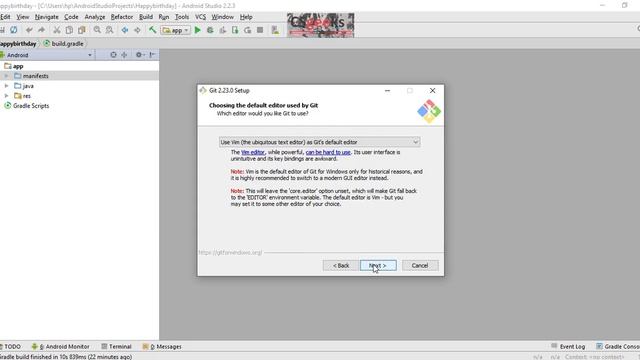This screenshot has width=640, height=360.
Task: Click the collapse all icon in Project panel
Action: (124, 55)
